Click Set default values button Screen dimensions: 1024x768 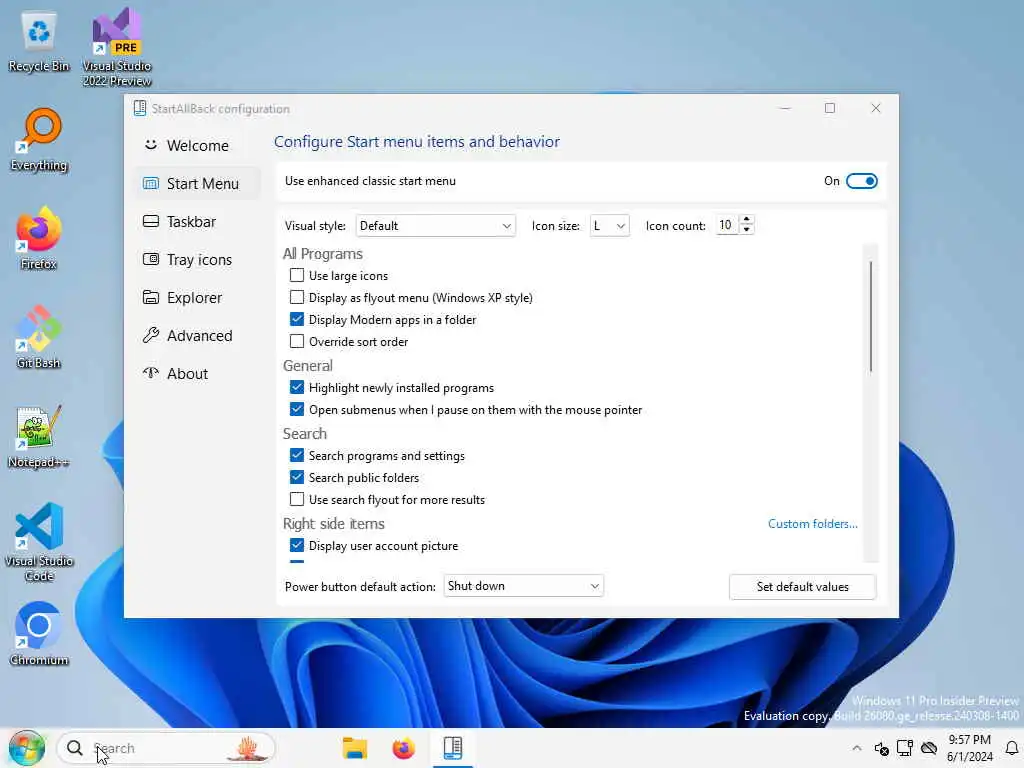click(x=803, y=586)
